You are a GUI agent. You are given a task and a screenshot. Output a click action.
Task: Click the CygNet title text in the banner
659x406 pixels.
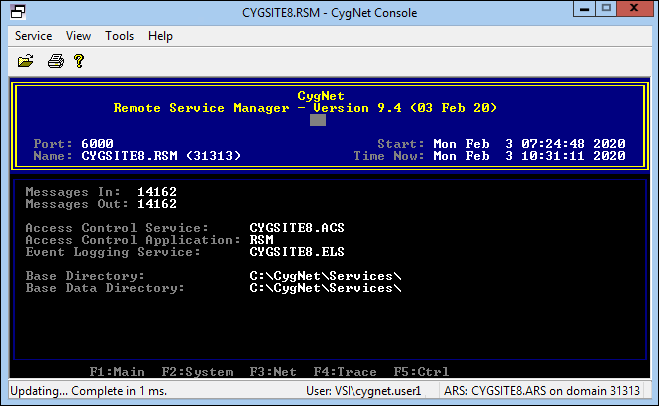[x=321, y=96]
